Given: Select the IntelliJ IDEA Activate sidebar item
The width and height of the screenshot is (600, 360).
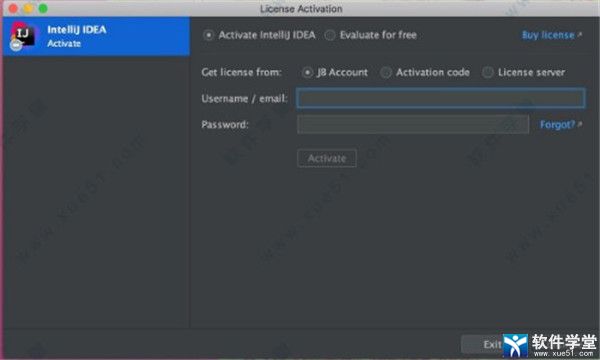Looking at the screenshot, I should click(96, 36).
